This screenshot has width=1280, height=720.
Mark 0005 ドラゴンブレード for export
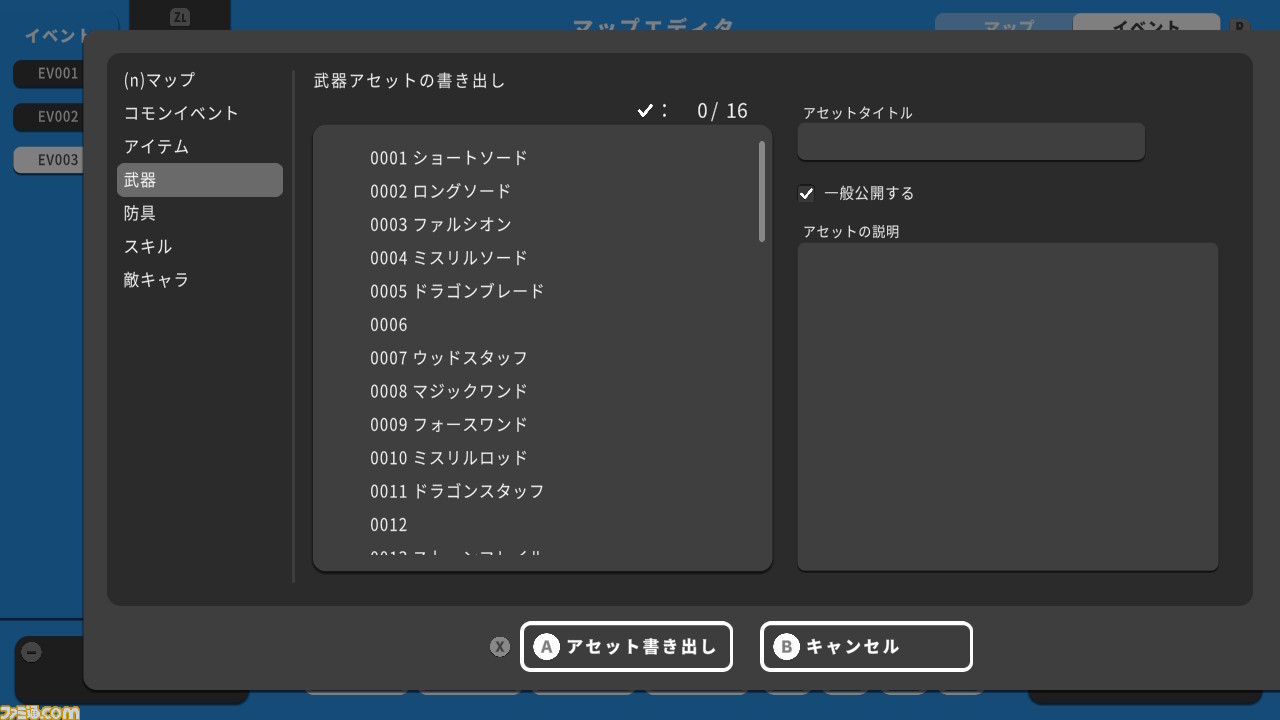pos(456,291)
